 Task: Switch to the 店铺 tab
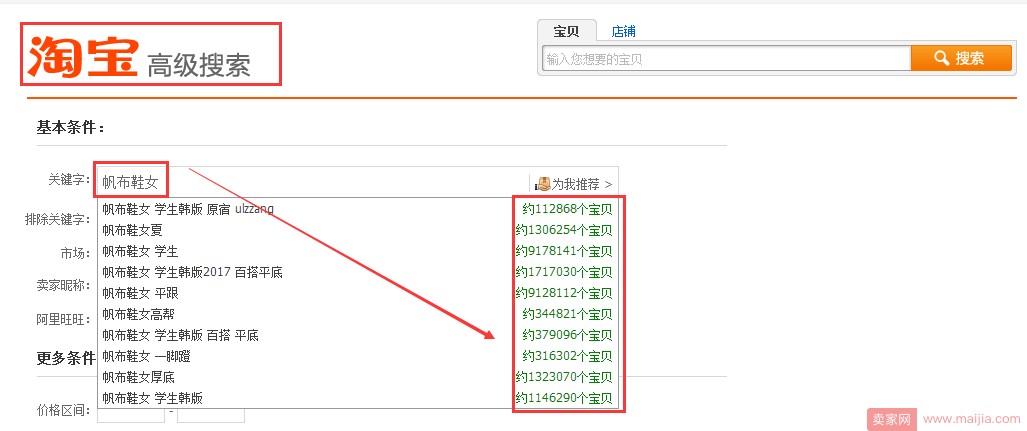pos(624,31)
